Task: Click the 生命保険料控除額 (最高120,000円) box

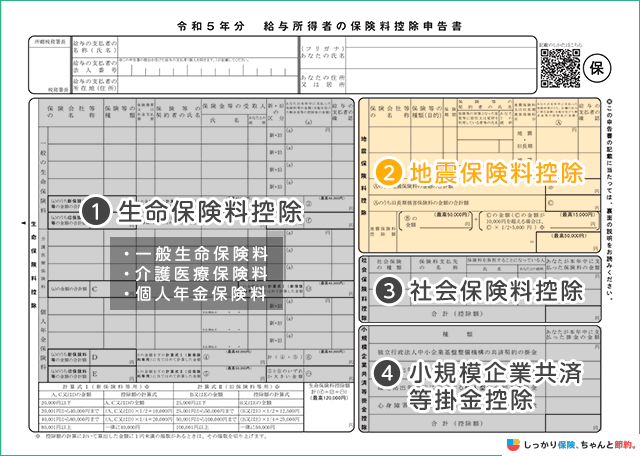Action: (329, 407)
